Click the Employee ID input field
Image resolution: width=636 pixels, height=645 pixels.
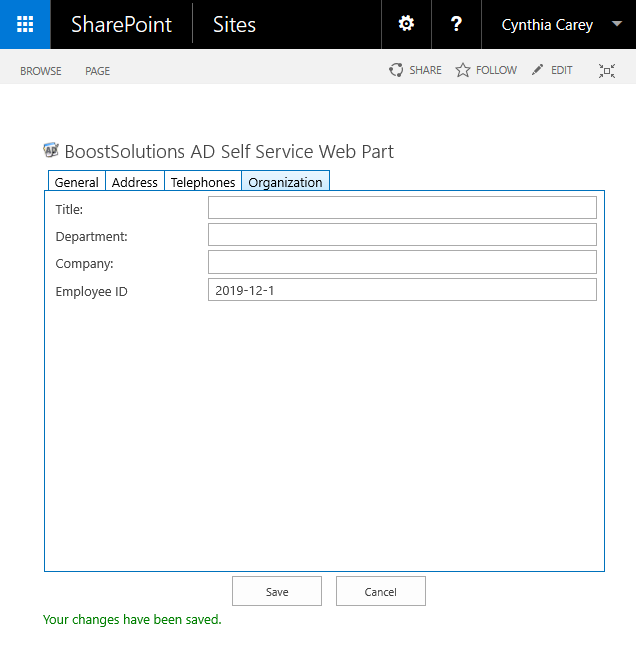(x=402, y=290)
